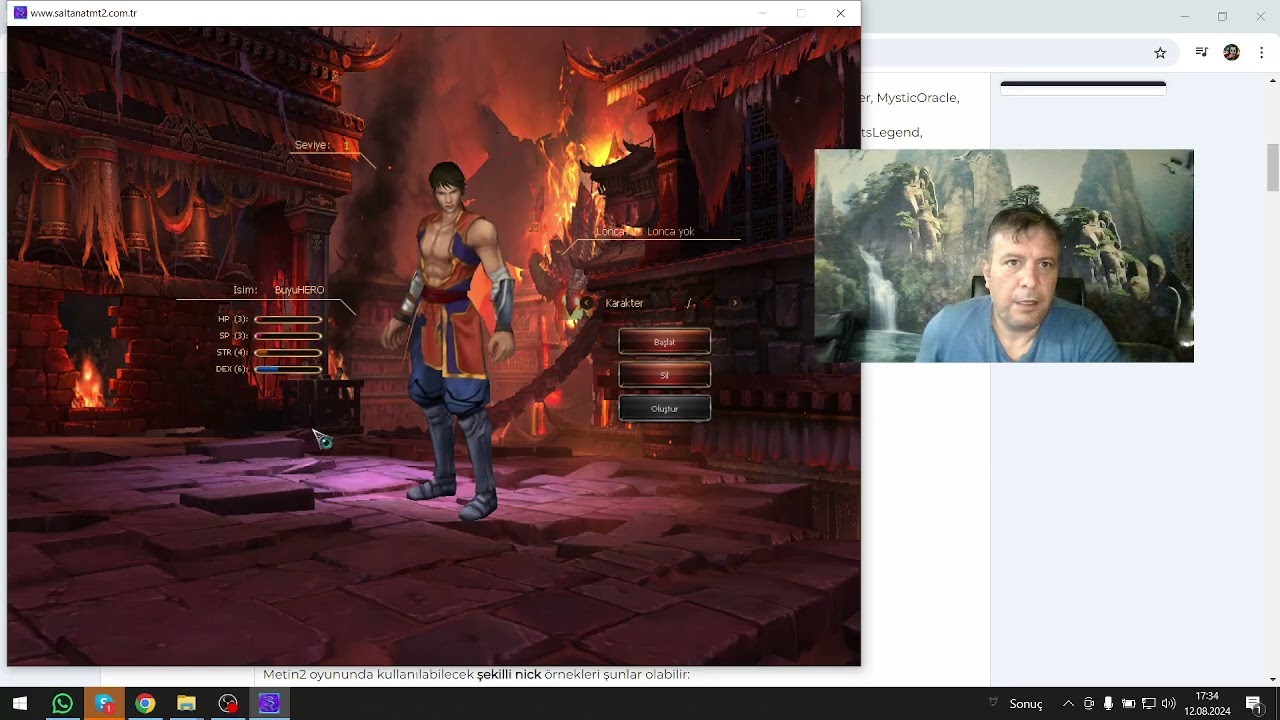This screenshot has height=720, width=1280.
Task: Click the Meet Now camera tray icon
Action: pos(1089,704)
